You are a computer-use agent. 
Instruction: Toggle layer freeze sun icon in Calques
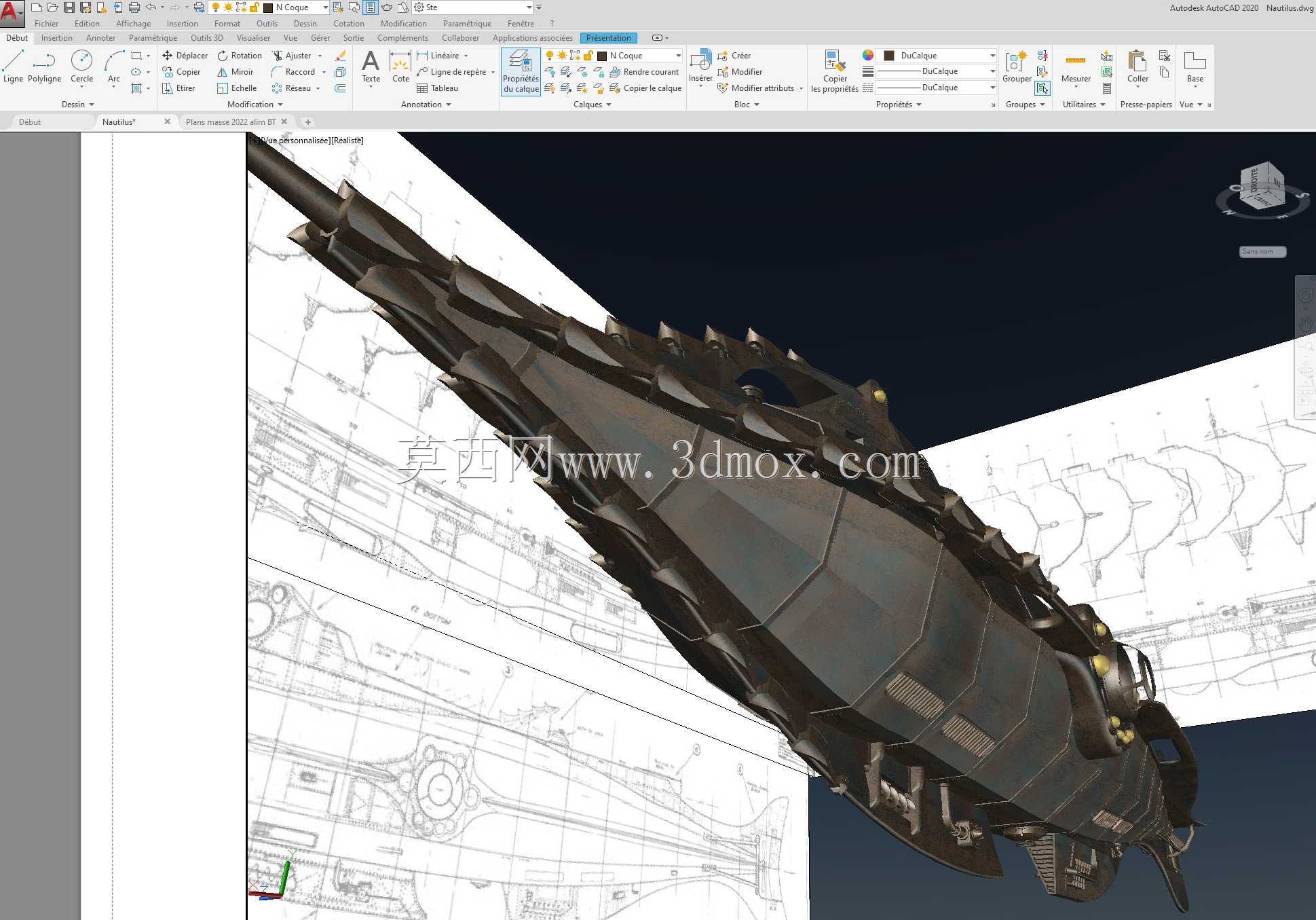click(562, 56)
